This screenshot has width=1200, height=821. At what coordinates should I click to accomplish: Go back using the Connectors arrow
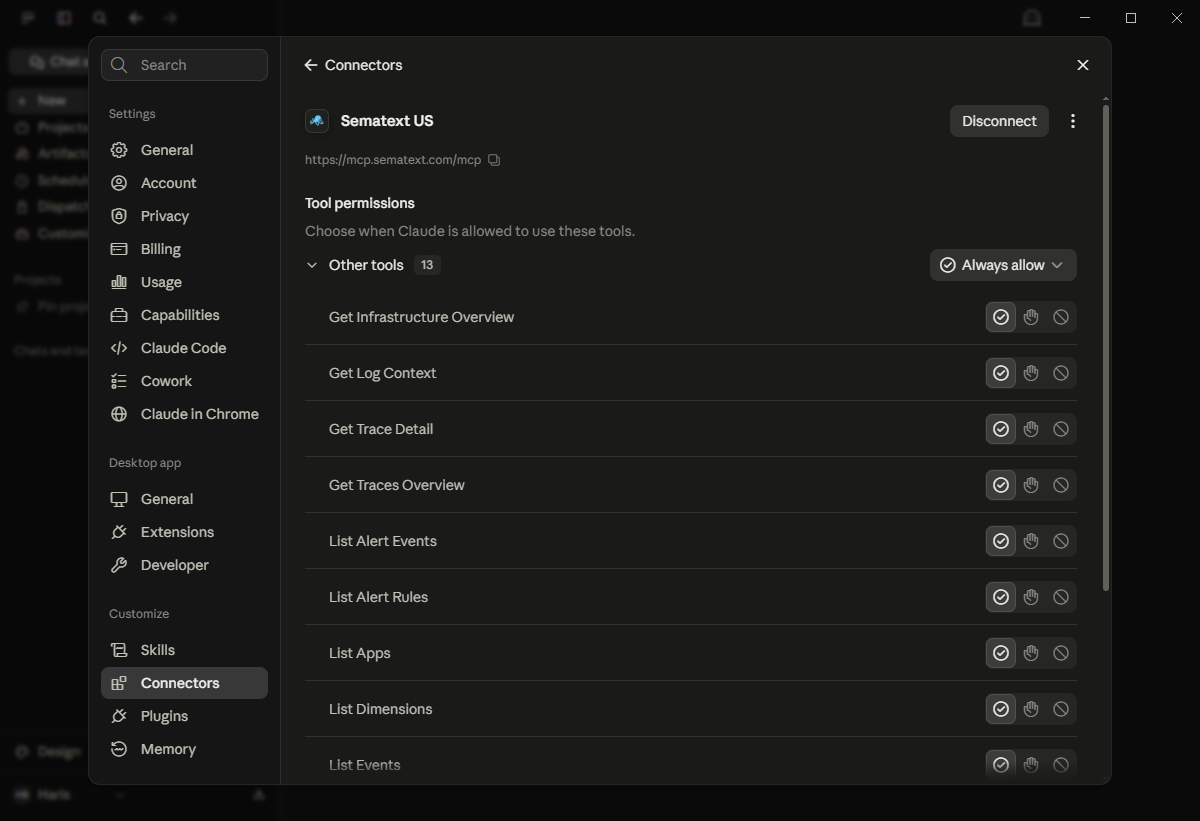311,65
